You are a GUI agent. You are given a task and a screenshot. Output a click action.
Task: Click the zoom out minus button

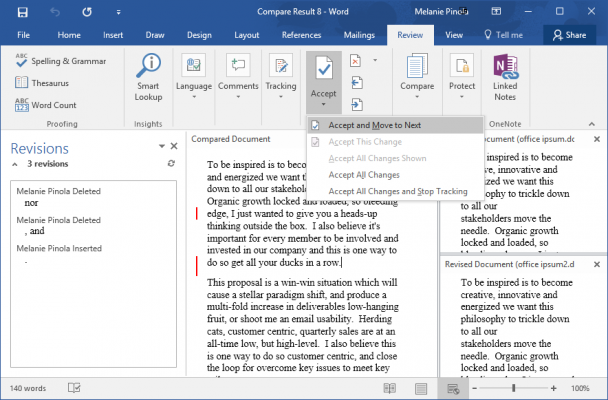click(x=474, y=388)
